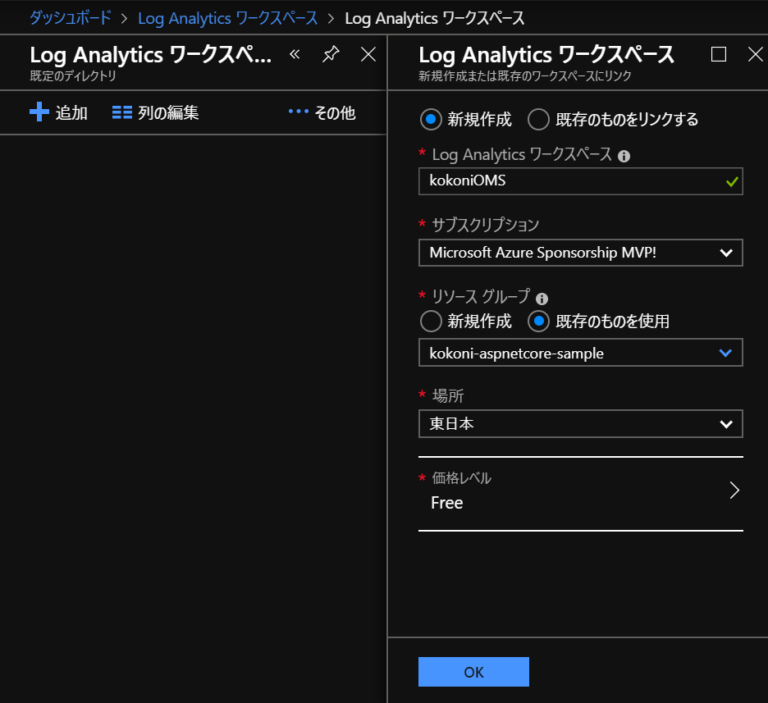Collapse the left blade with double-chevron icon
Screen dimensions: 768x703
coord(294,54)
